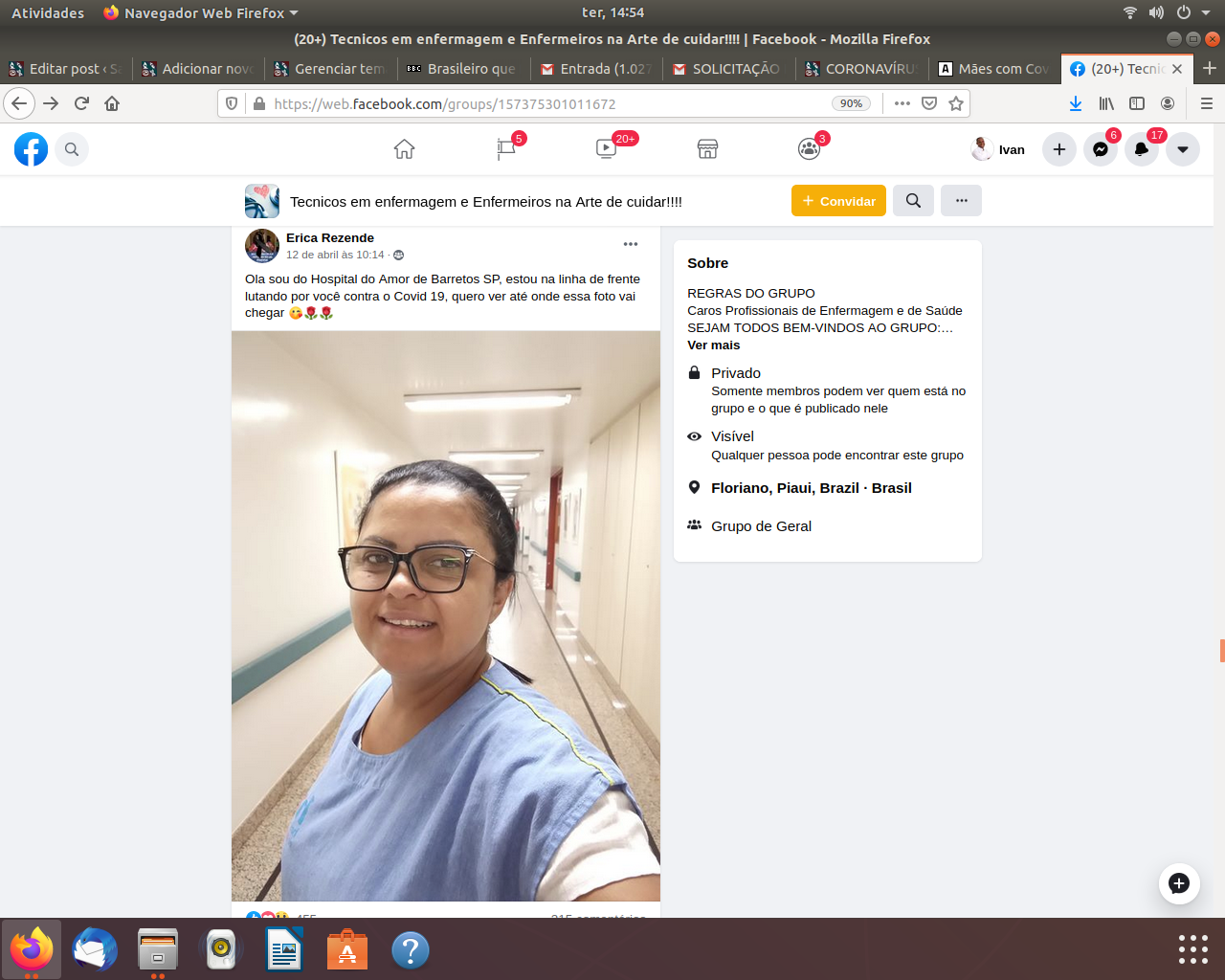1225x980 pixels.
Task: Switch to the Brasileiro que tab
Action: click(x=463, y=69)
